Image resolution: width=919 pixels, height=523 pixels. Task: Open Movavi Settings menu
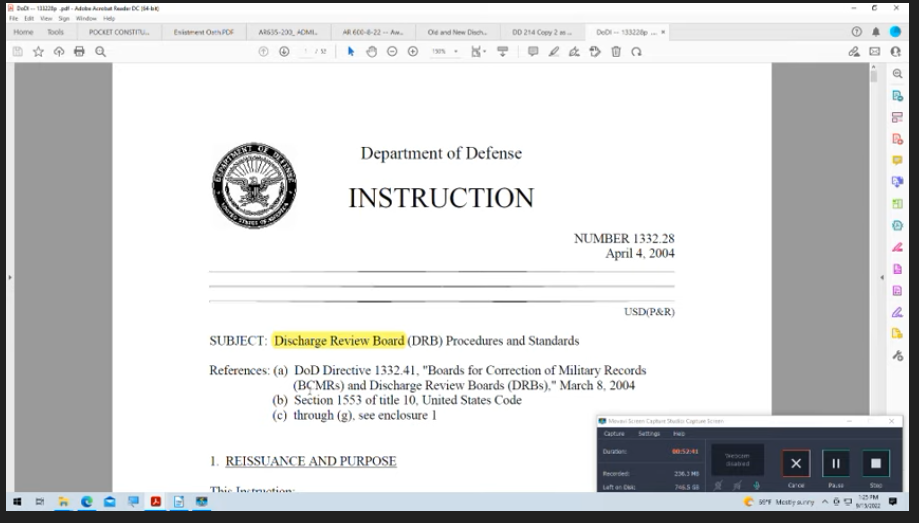649,434
